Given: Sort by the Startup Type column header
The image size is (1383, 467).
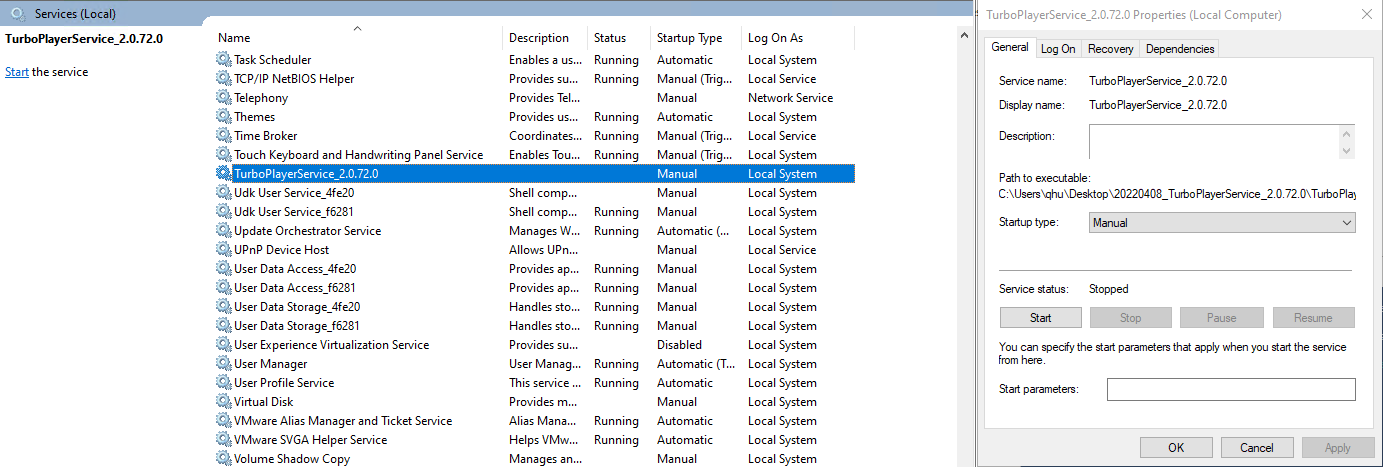Looking at the screenshot, I should click(690, 38).
